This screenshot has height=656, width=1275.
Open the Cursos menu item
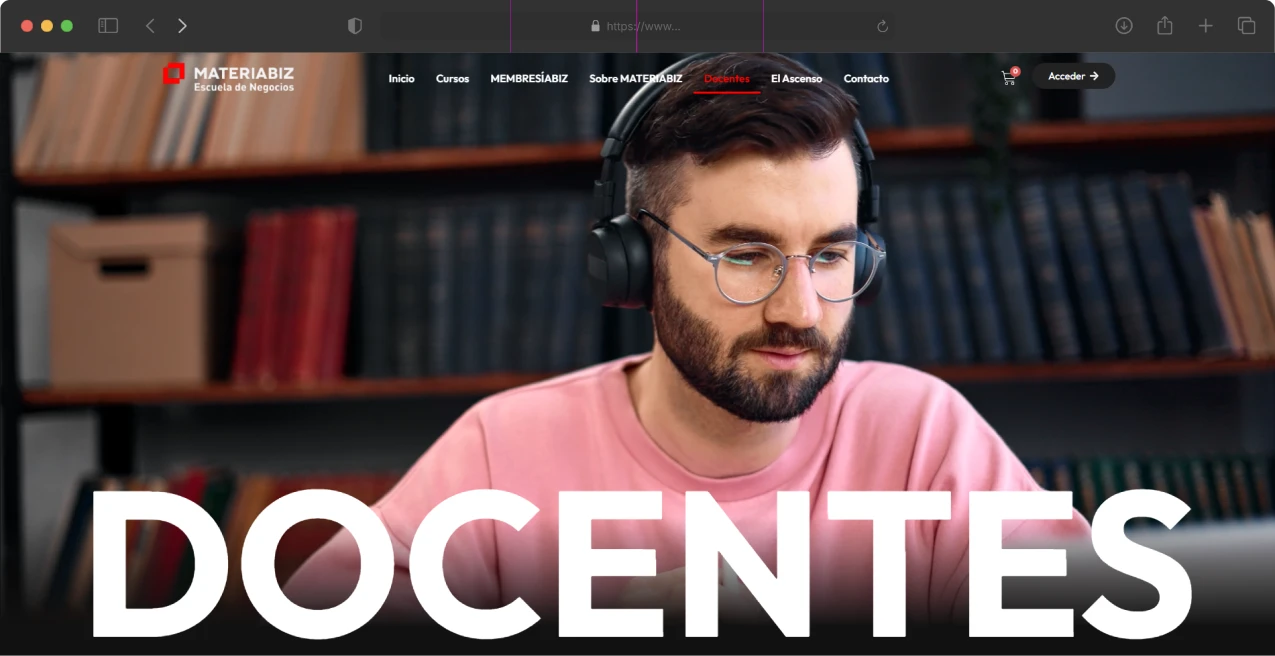coord(452,79)
